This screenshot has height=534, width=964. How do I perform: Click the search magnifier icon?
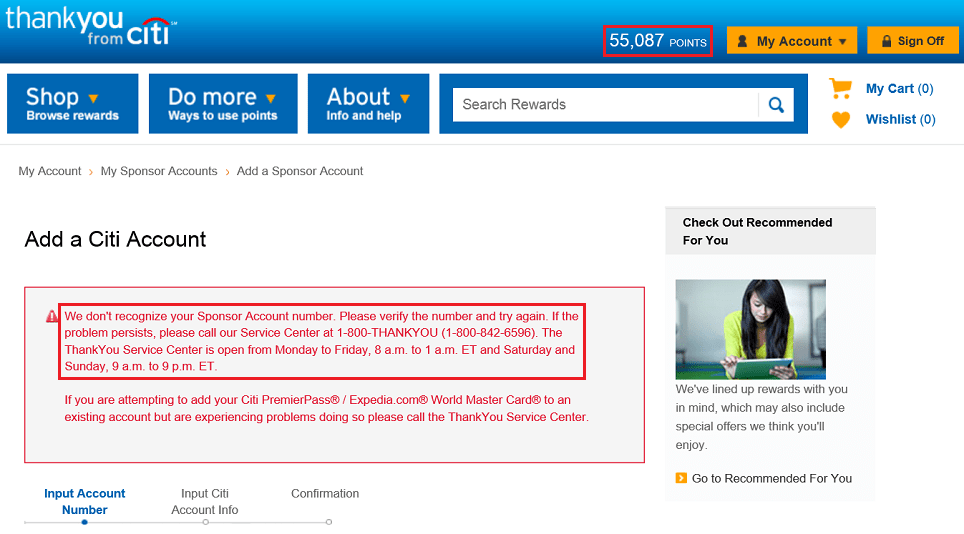click(776, 105)
